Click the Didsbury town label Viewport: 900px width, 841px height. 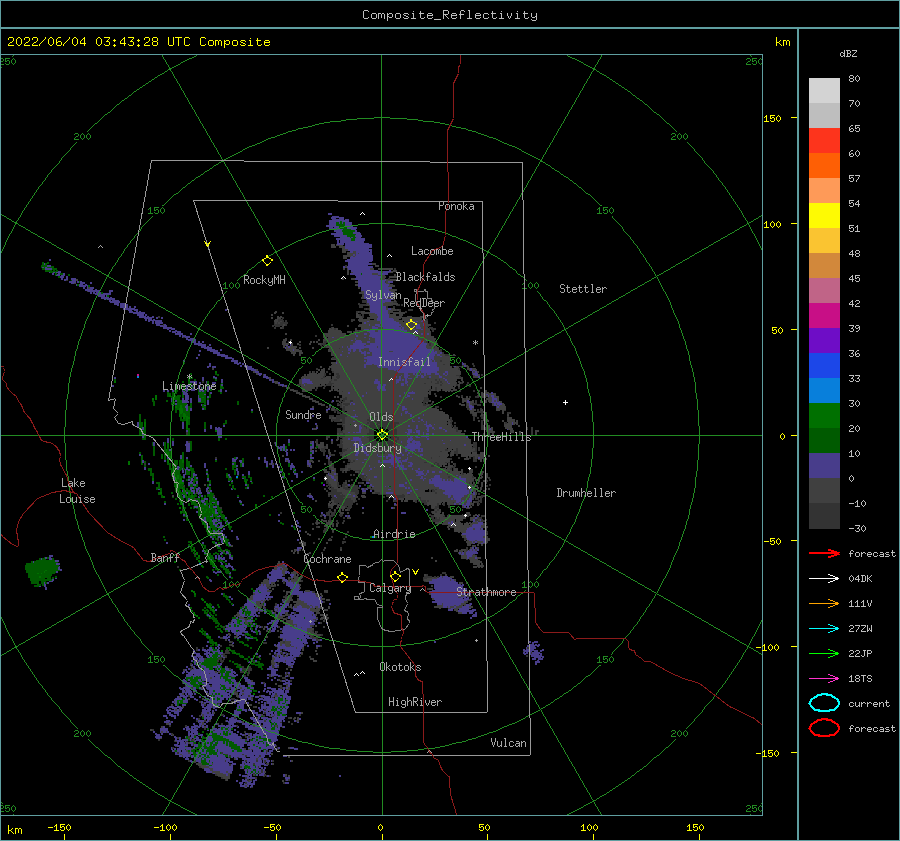377,448
